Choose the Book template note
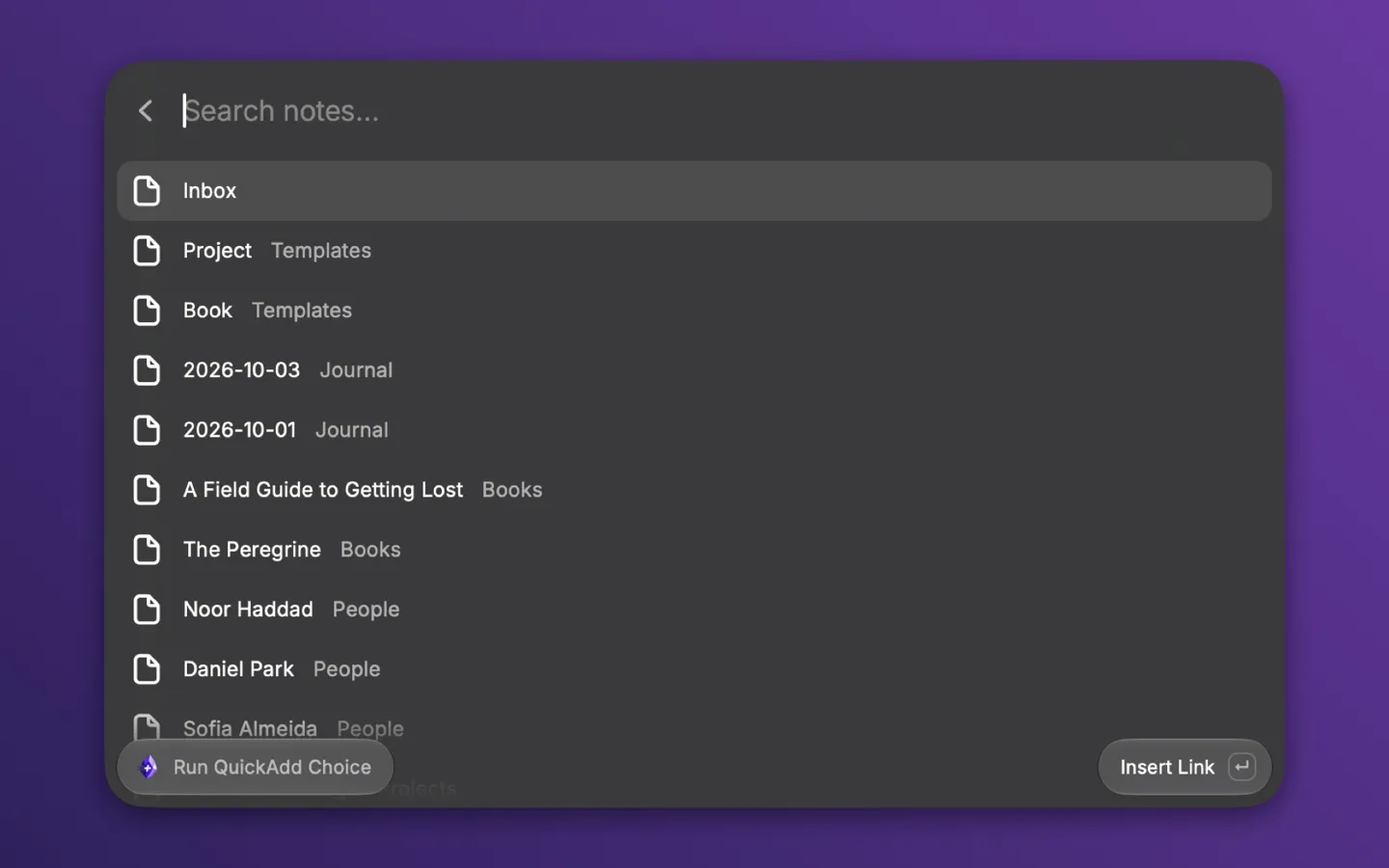The image size is (1389, 868). [x=694, y=311]
